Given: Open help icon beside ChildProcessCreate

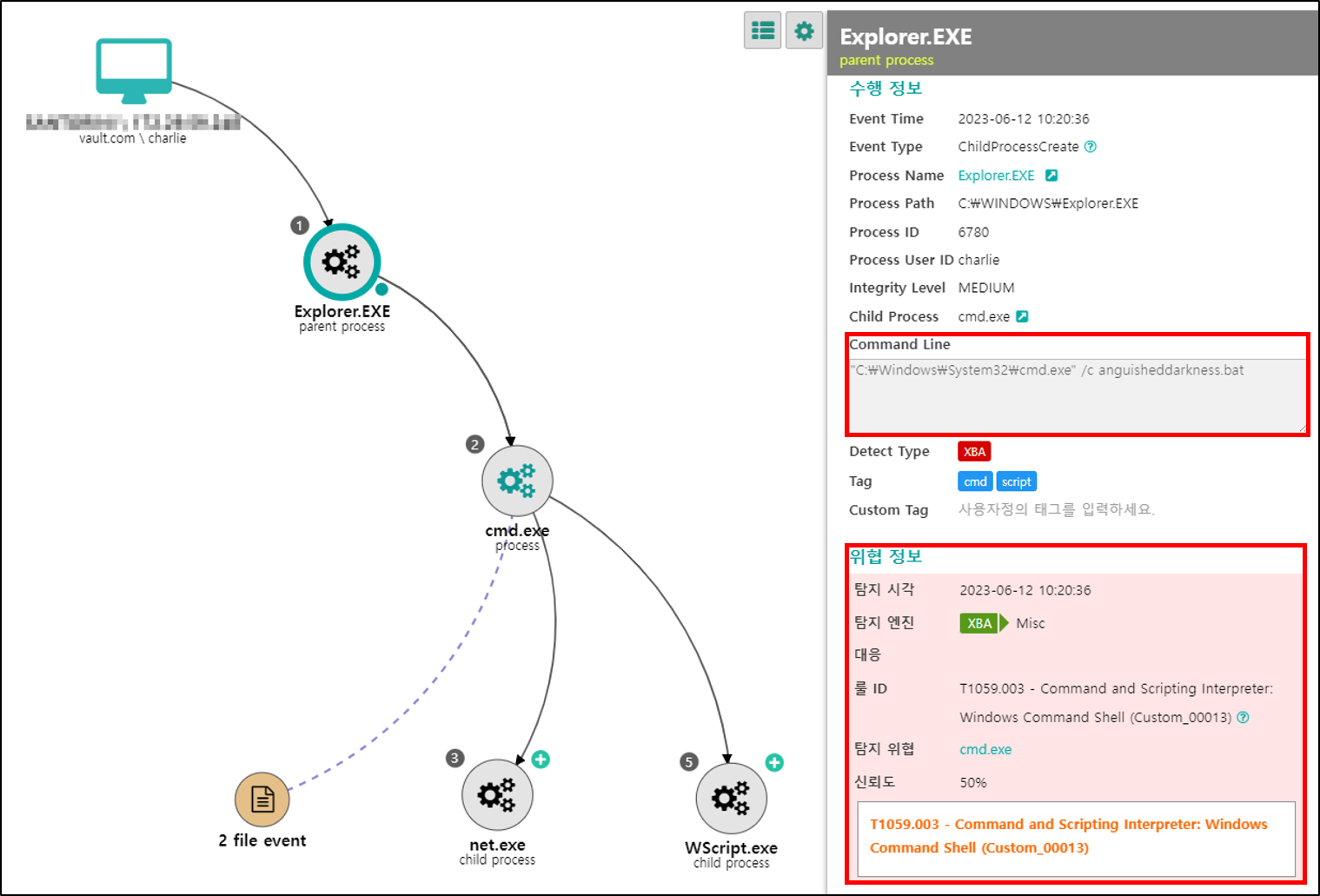Looking at the screenshot, I should [1091, 147].
